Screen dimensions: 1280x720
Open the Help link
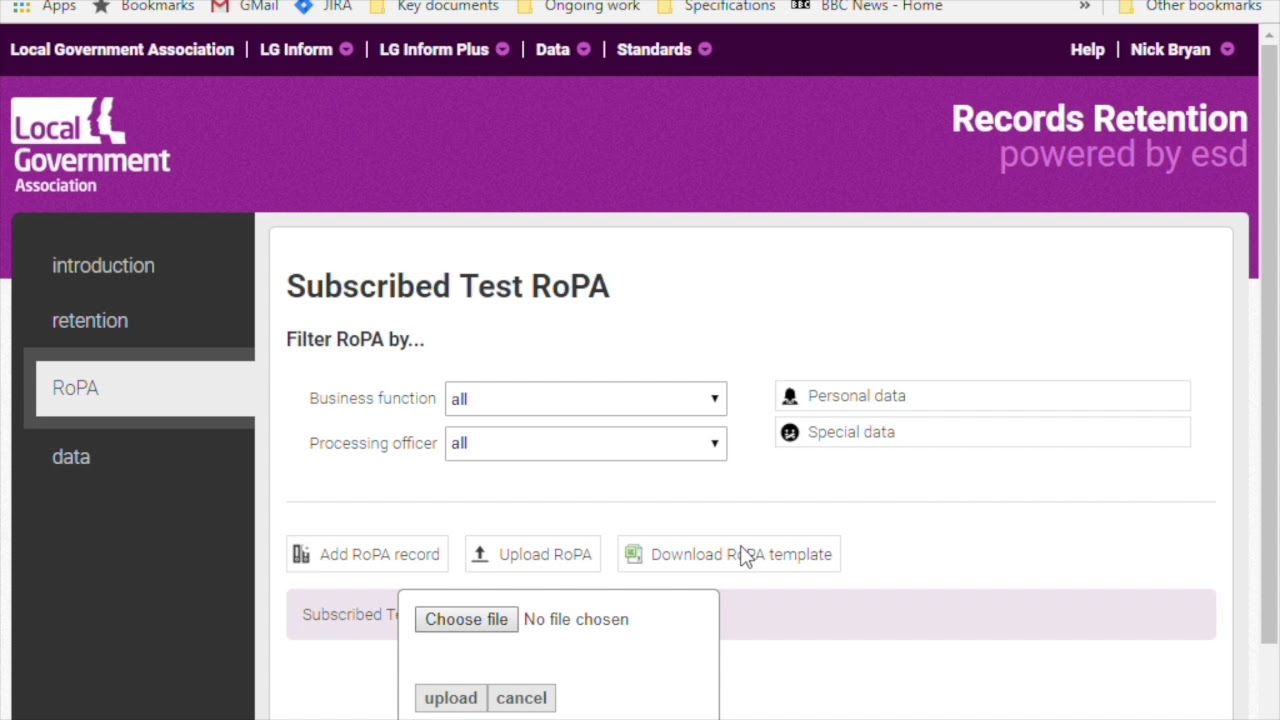point(1087,49)
